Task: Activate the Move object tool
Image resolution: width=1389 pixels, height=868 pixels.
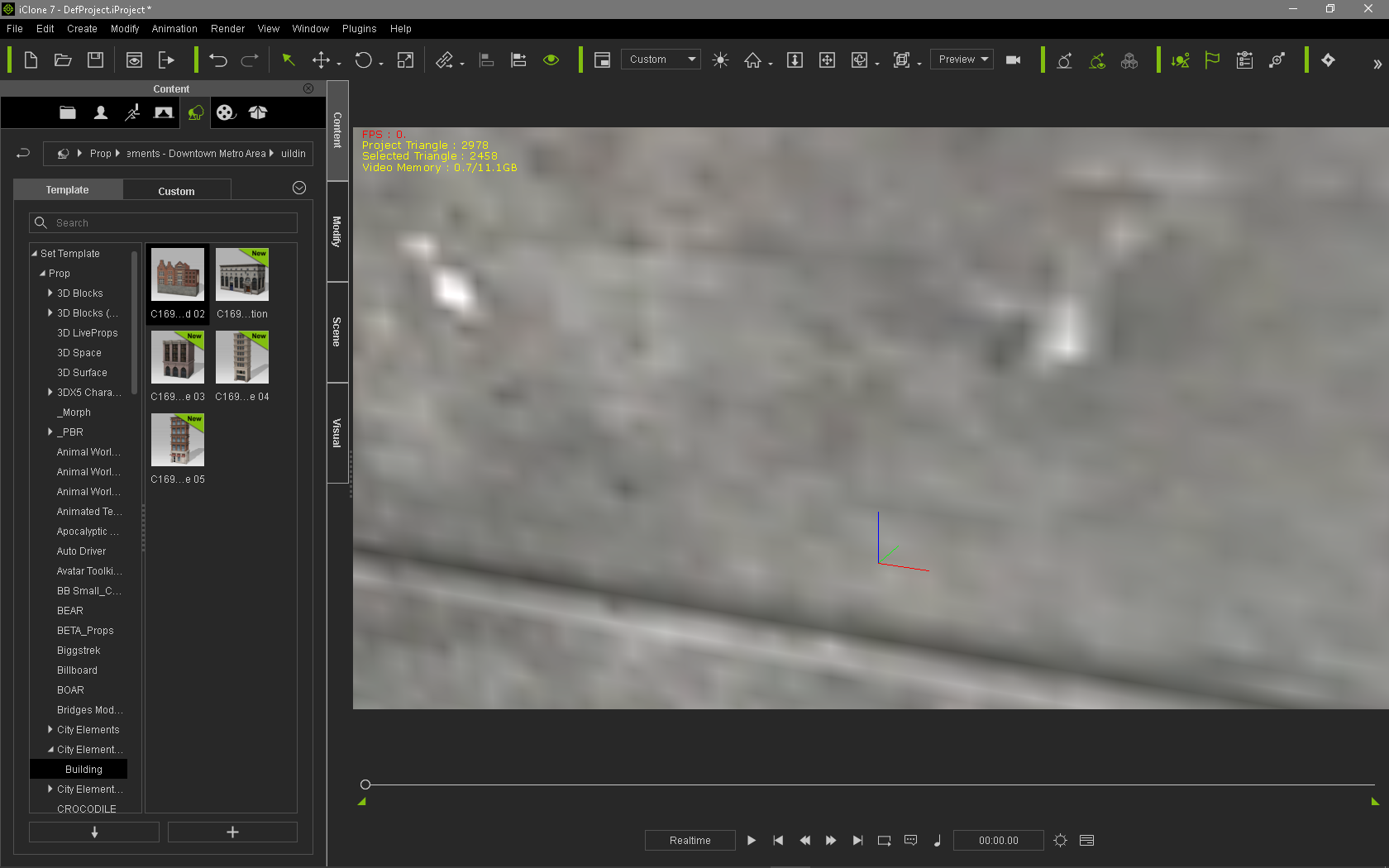Action: pos(321,60)
